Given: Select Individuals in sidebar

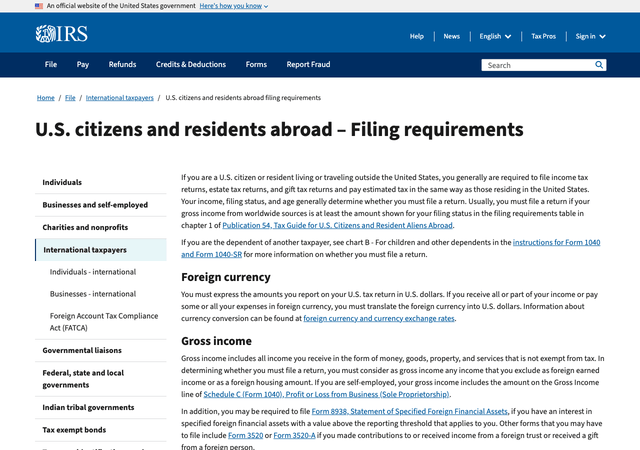Looking at the screenshot, I should 101,183.
